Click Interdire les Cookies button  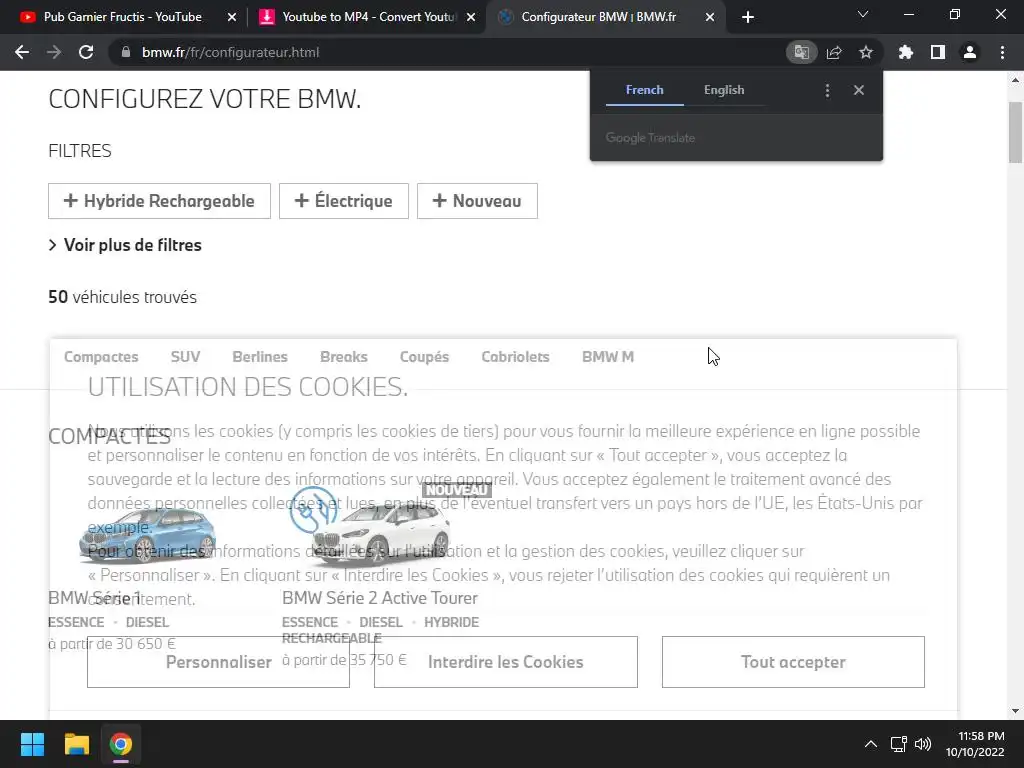(505, 662)
